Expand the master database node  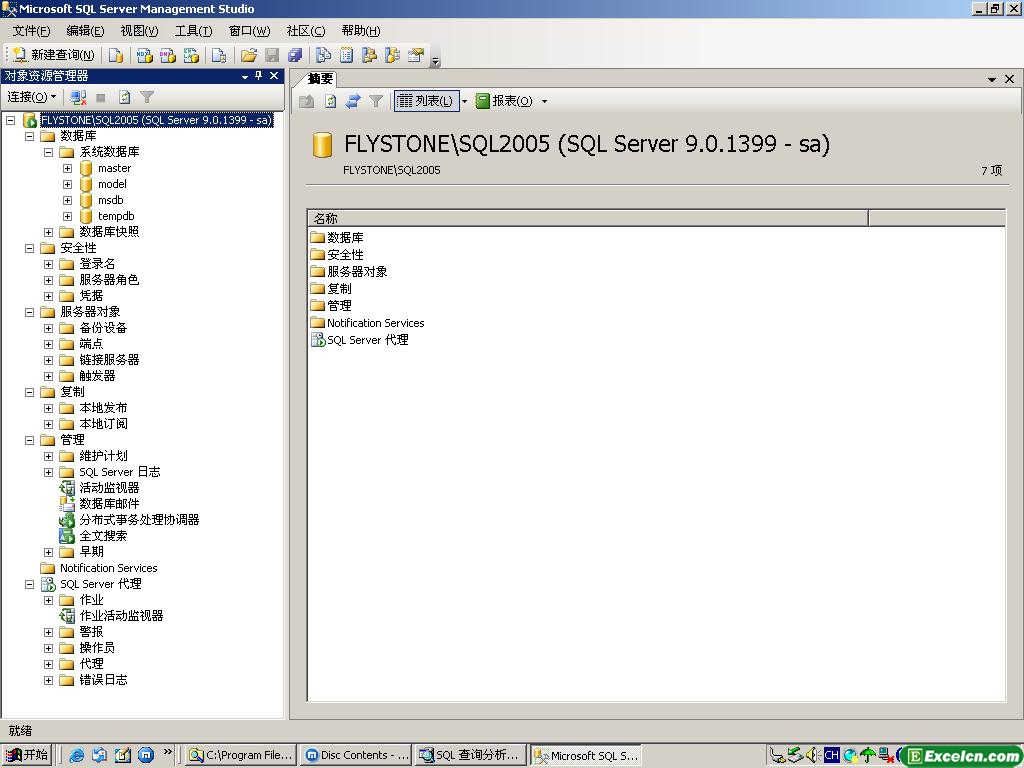tap(68, 168)
